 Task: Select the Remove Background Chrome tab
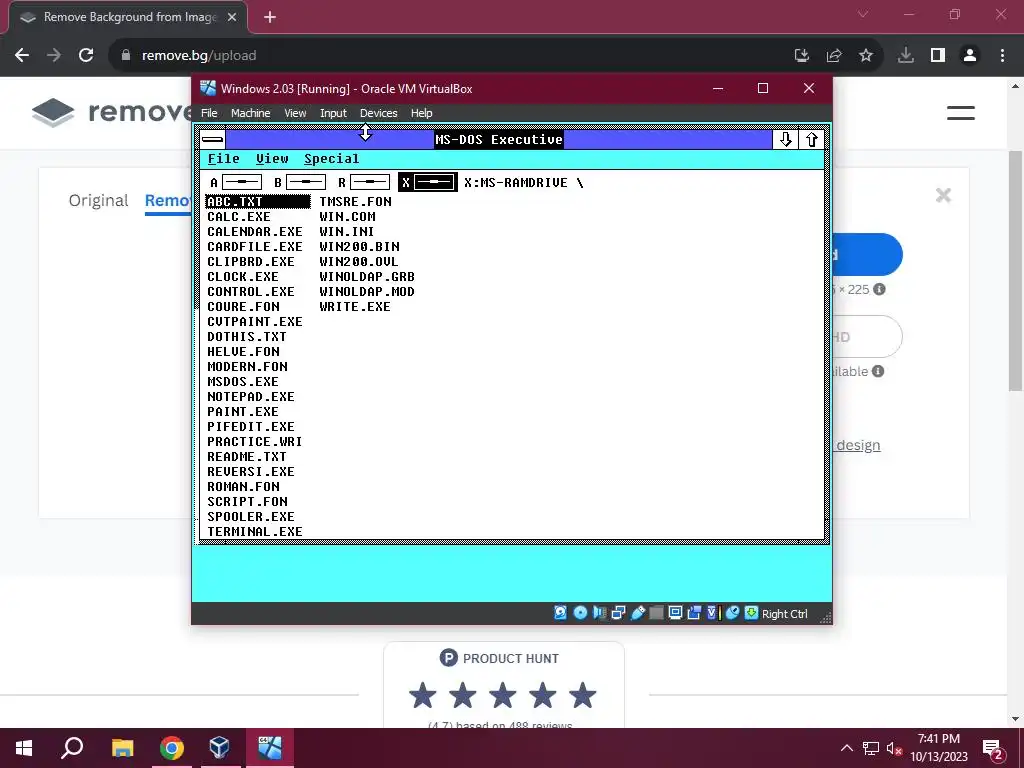click(x=127, y=17)
